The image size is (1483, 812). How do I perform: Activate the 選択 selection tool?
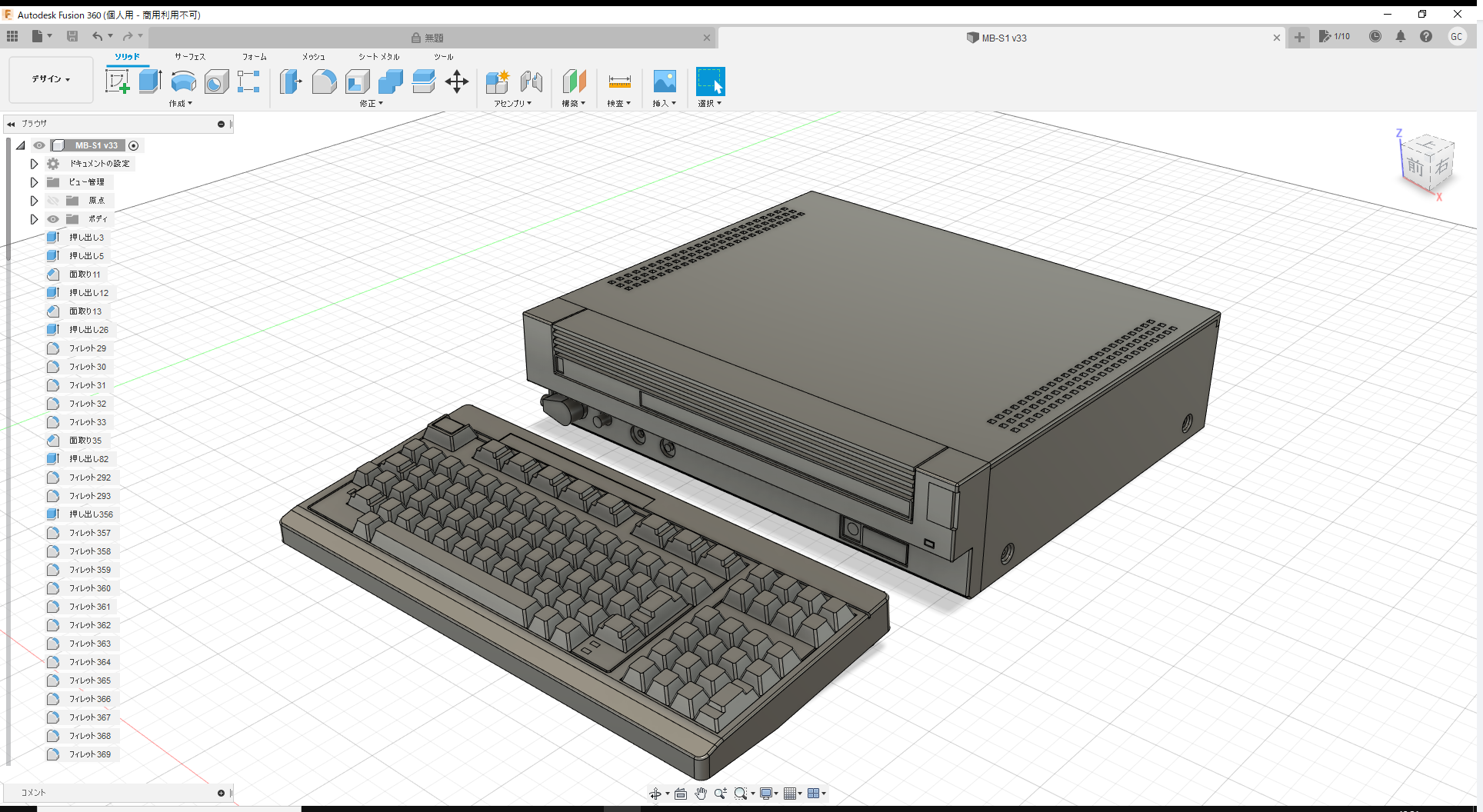[x=709, y=81]
